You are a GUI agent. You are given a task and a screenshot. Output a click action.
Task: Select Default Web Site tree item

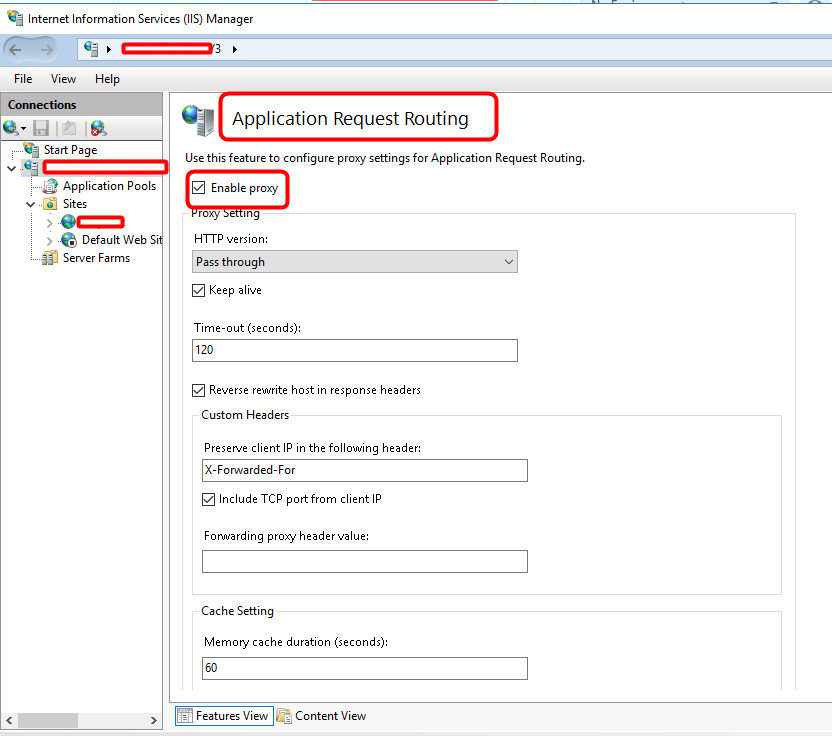122,240
